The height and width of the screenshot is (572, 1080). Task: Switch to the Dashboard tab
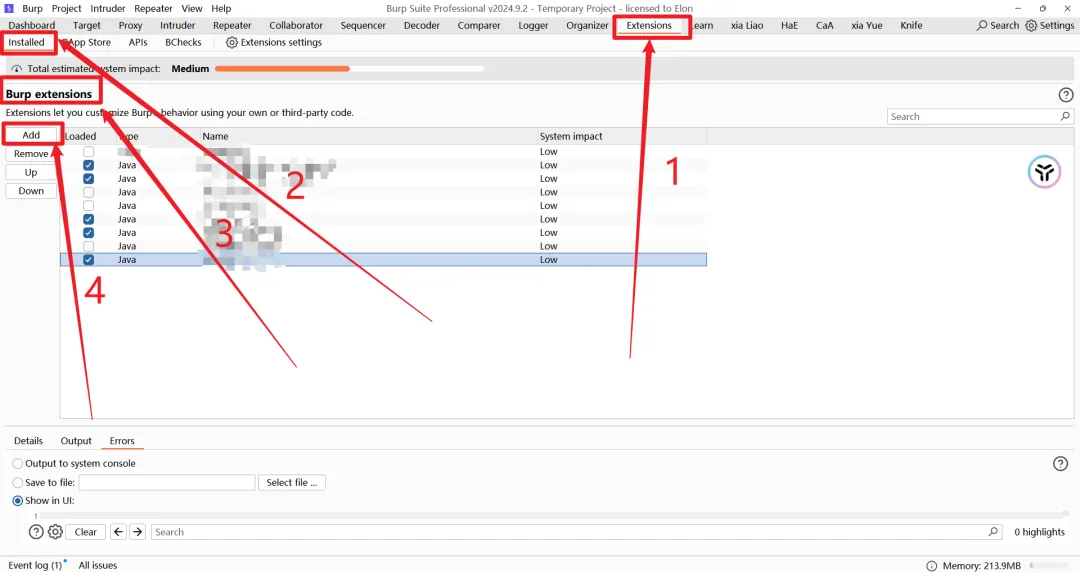[x=32, y=25]
